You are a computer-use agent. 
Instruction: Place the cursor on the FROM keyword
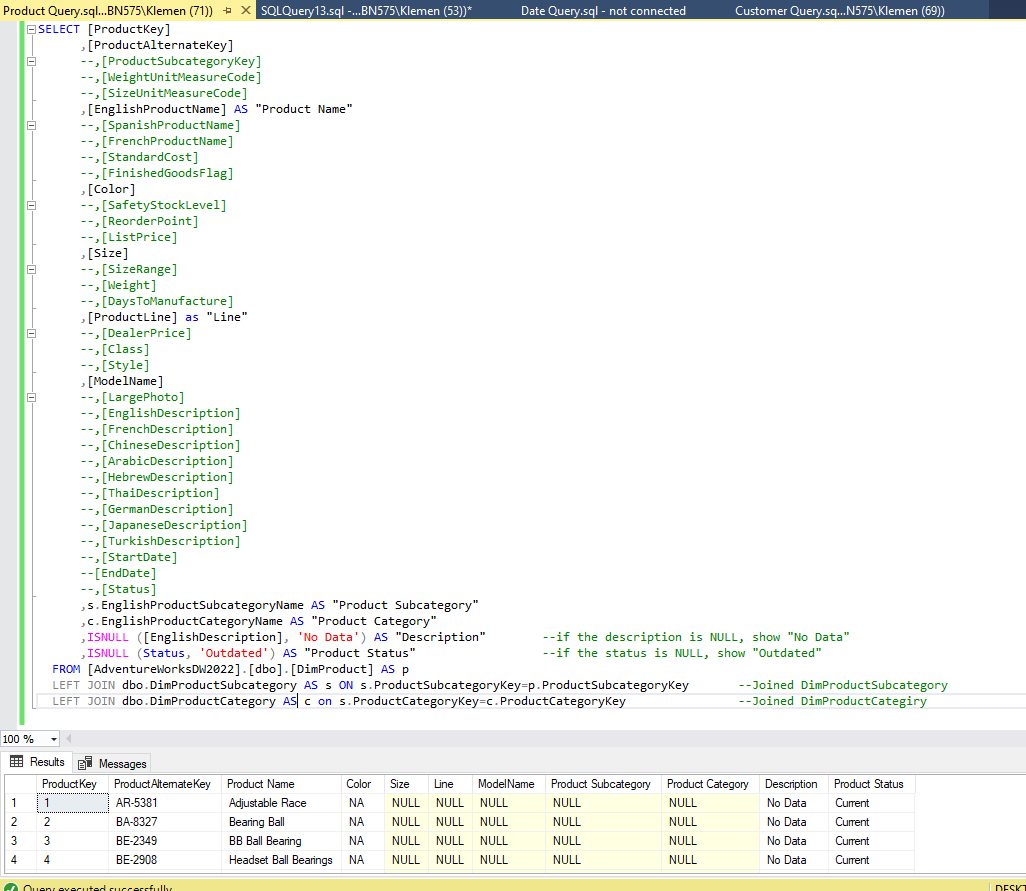(66, 669)
